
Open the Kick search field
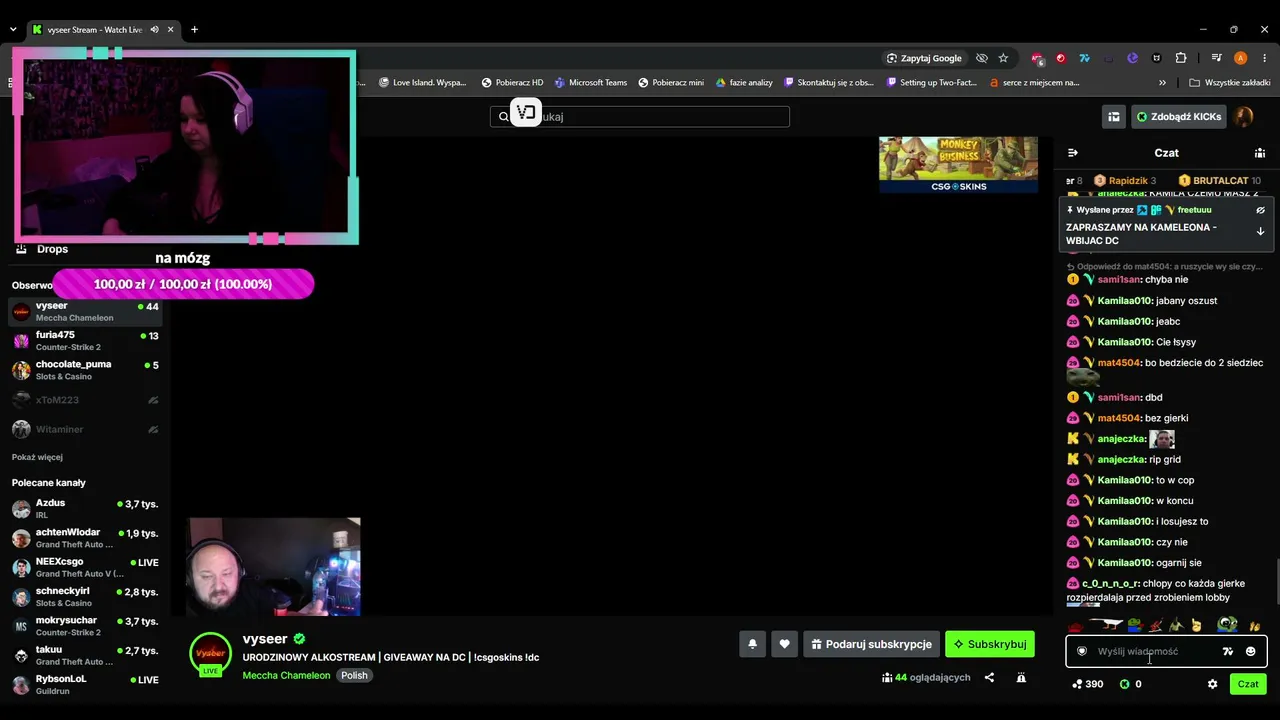[x=640, y=117]
